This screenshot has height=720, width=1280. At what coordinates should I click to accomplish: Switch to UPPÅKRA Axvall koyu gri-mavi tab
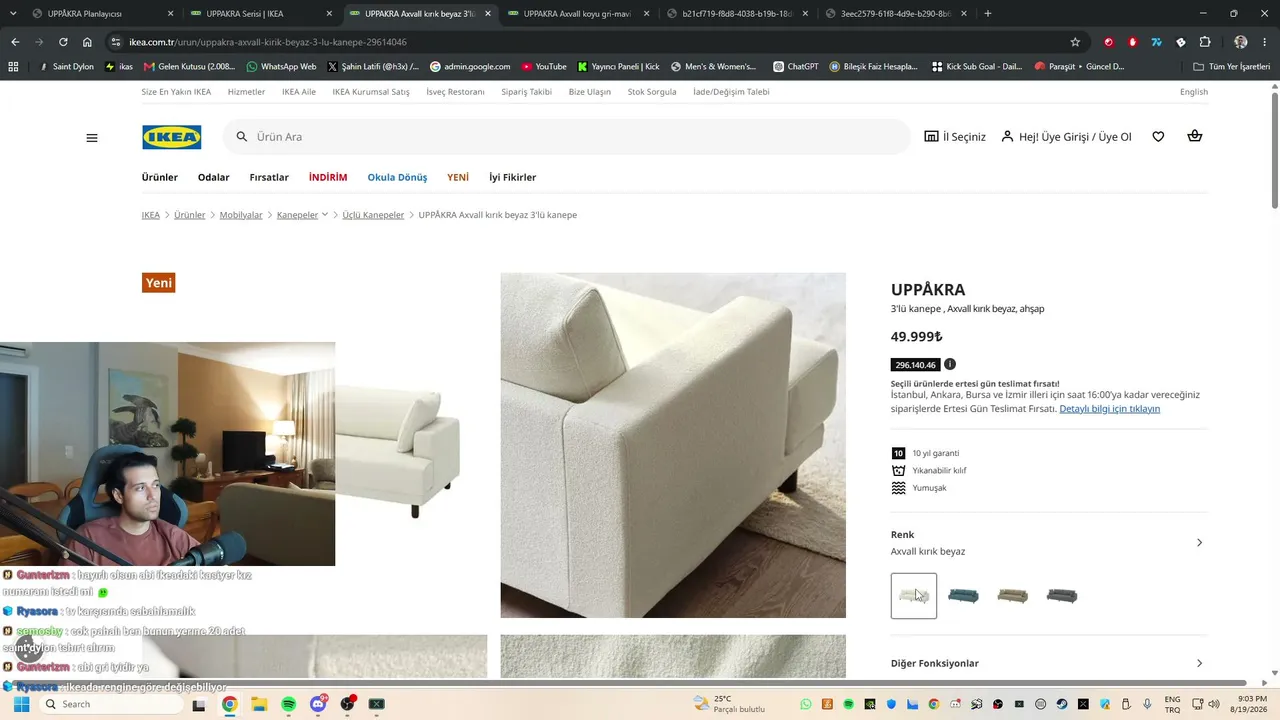click(578, 14)
